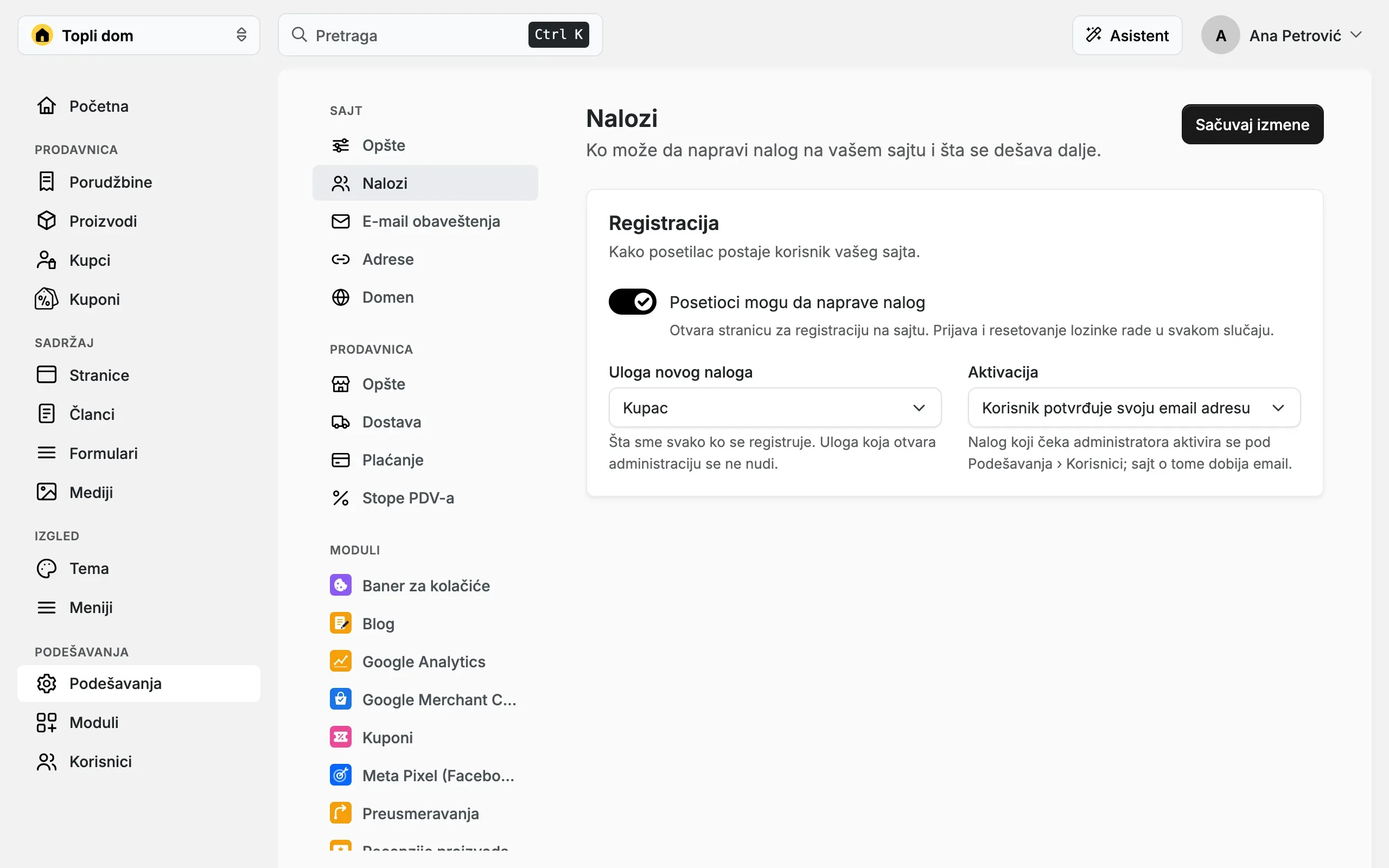Open Korisnici in the main sidebar
This screenshot has height=868, width=1389.
[138, 761]
